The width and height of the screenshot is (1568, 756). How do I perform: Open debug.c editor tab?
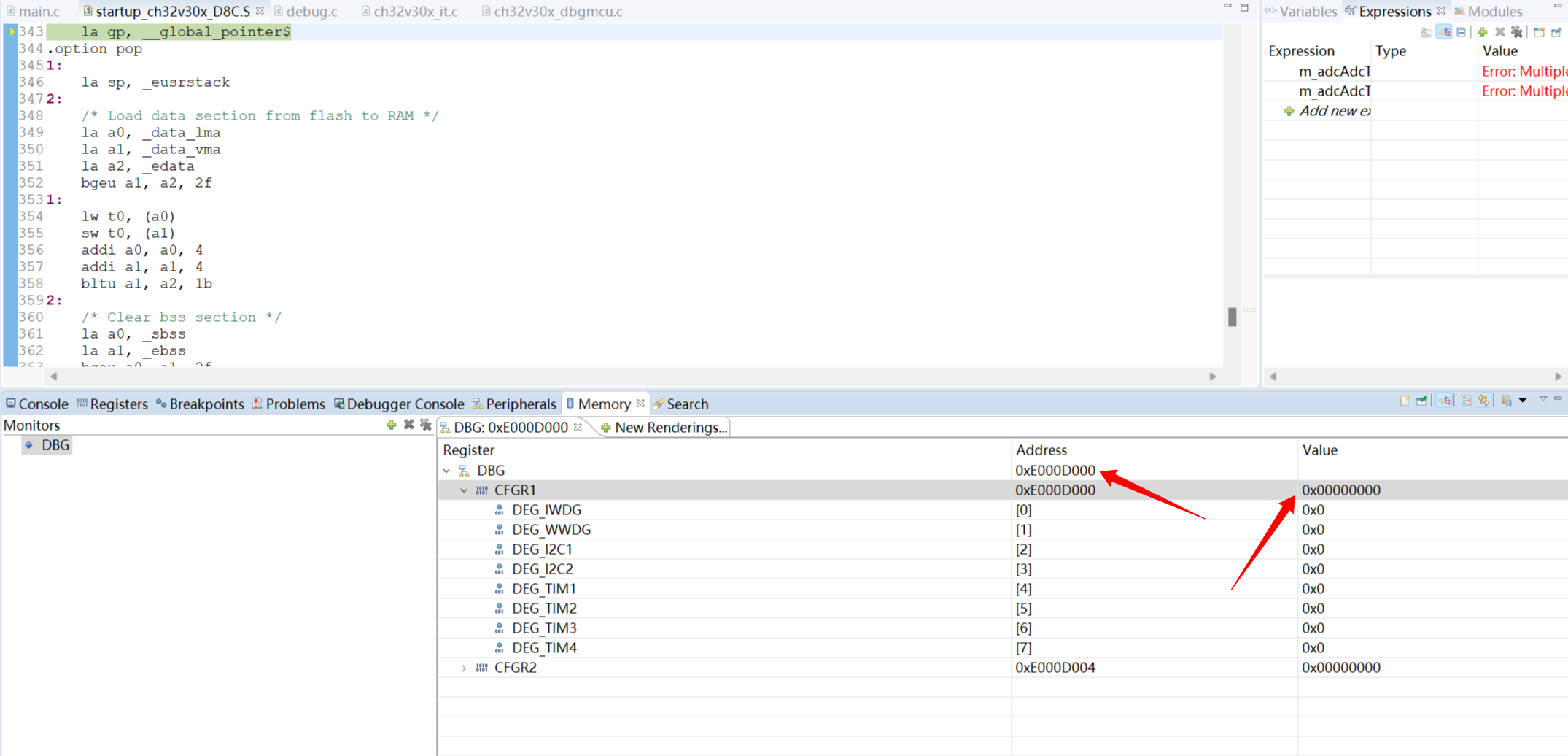pos(306,11)
